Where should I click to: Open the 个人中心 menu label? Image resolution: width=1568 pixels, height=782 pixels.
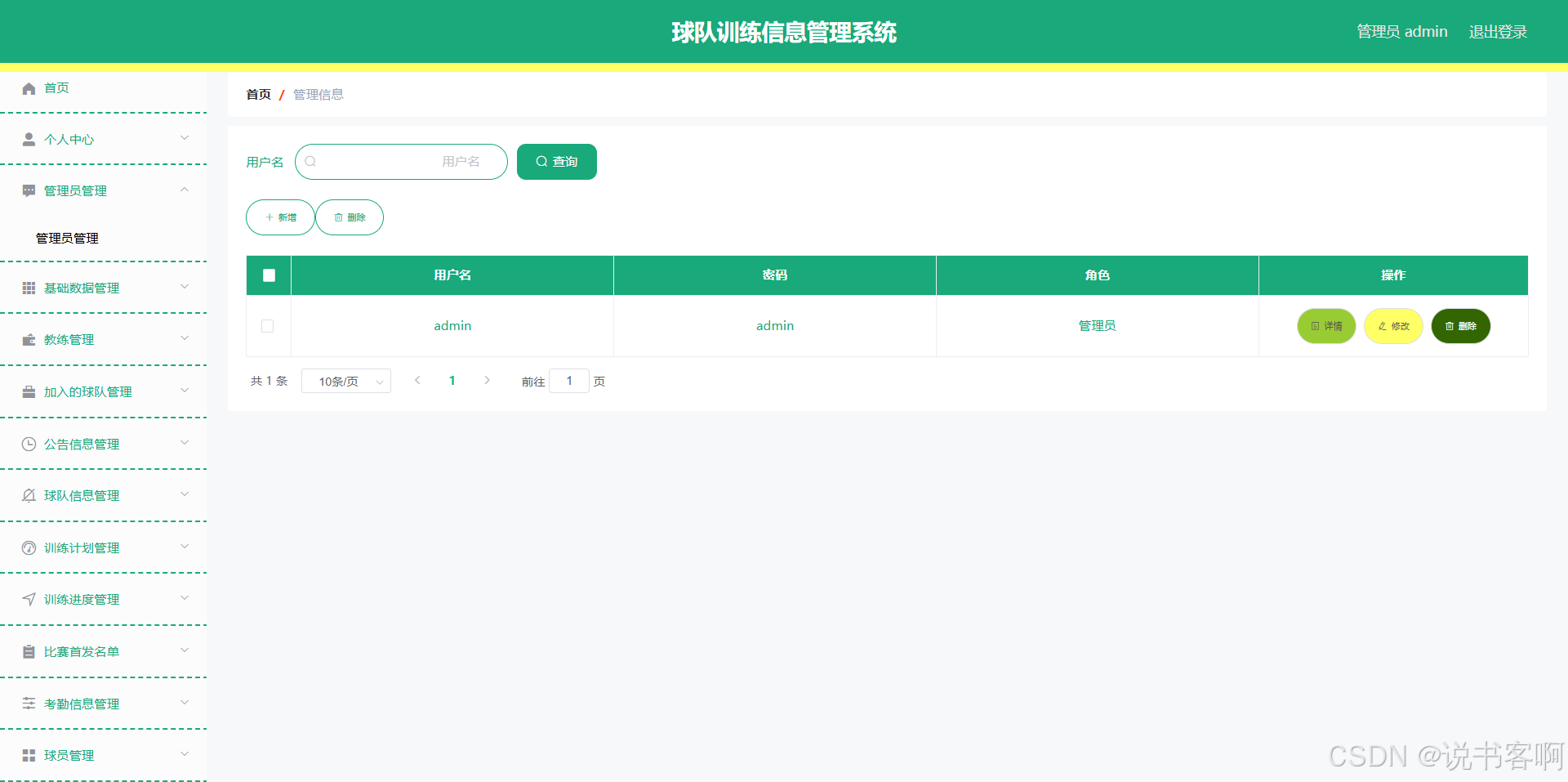(x=69, y=140)
